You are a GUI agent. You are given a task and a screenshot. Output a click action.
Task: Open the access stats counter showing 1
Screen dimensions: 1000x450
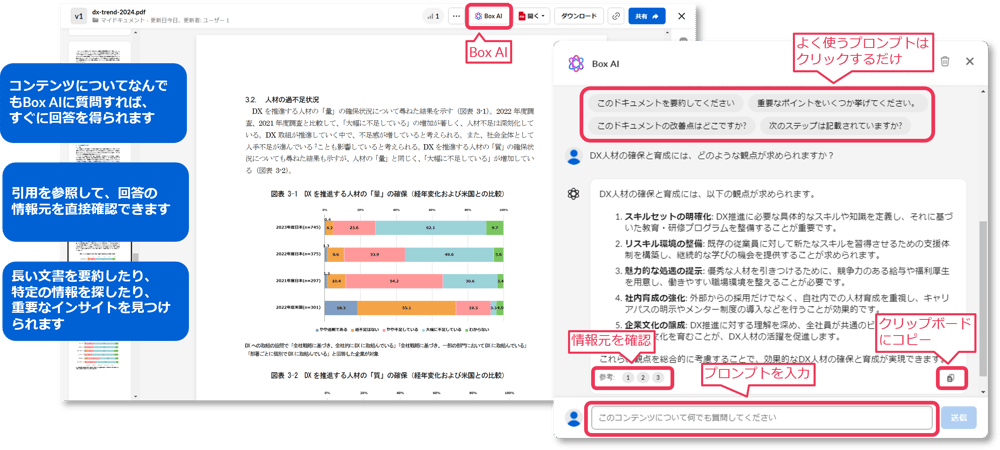point(433,17)
